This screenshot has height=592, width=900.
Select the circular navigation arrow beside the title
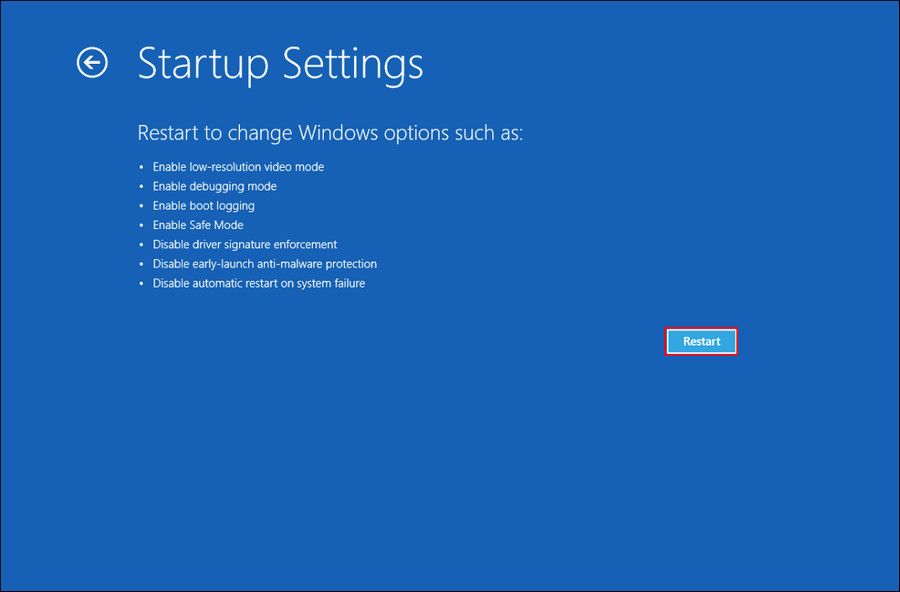tap(93, 64)
